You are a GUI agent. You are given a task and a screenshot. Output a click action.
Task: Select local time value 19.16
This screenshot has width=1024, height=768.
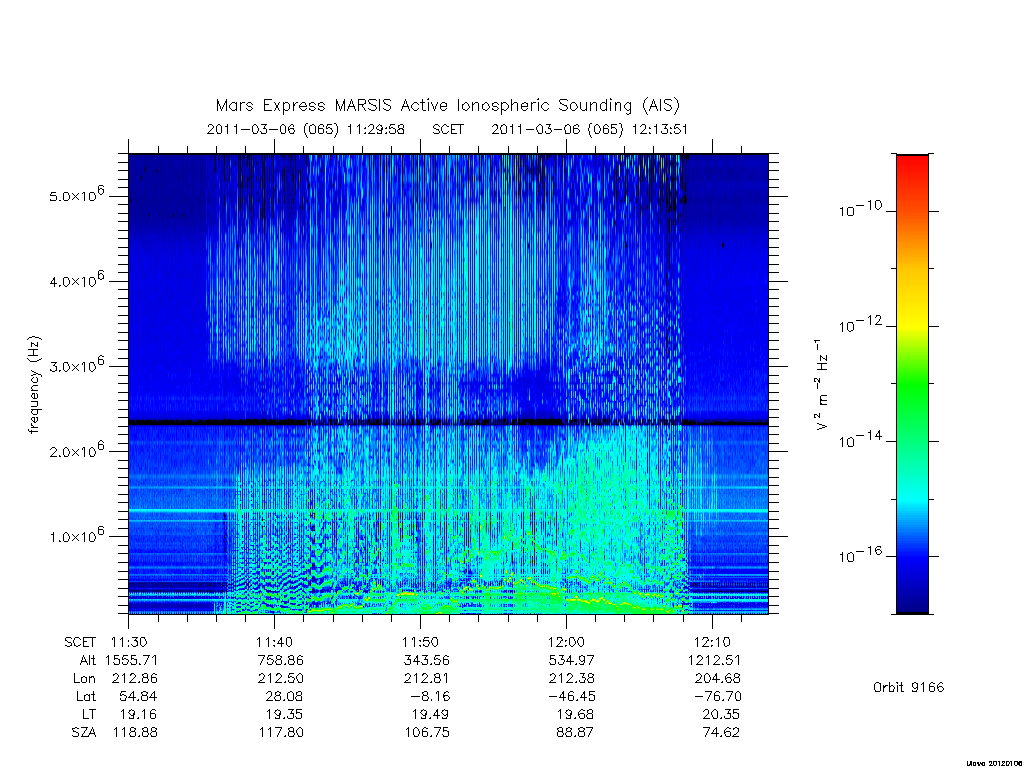138,714
